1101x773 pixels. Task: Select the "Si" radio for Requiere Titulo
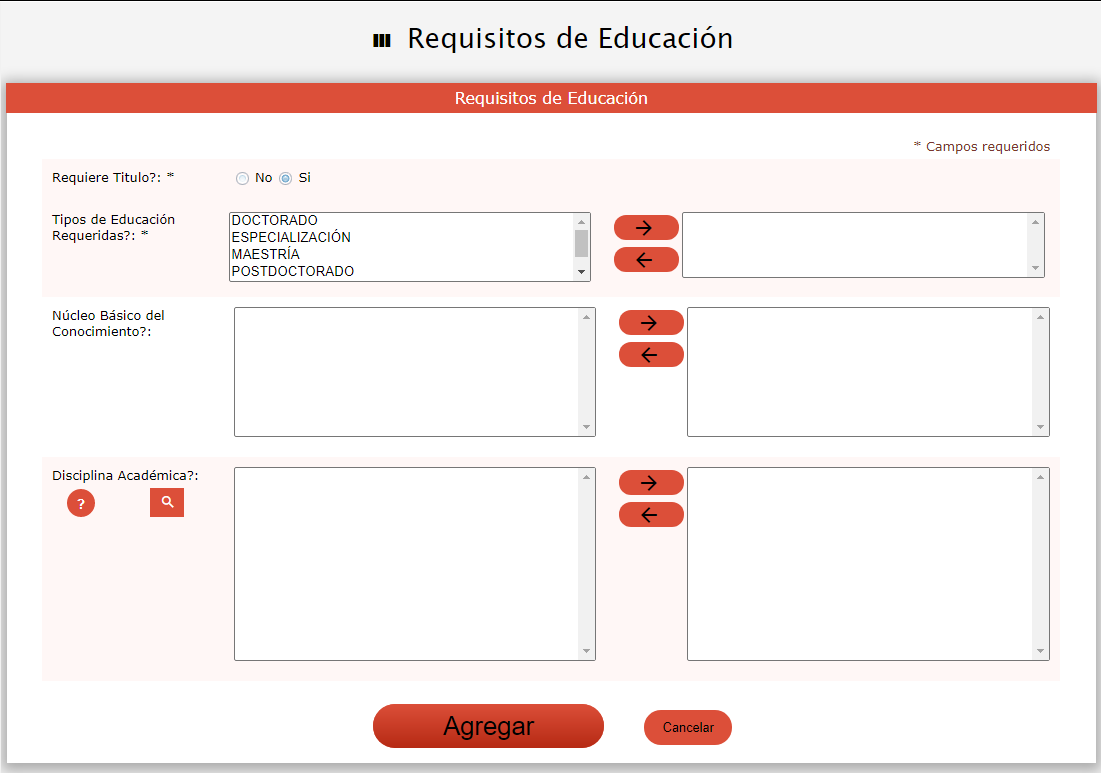(285, 179)
